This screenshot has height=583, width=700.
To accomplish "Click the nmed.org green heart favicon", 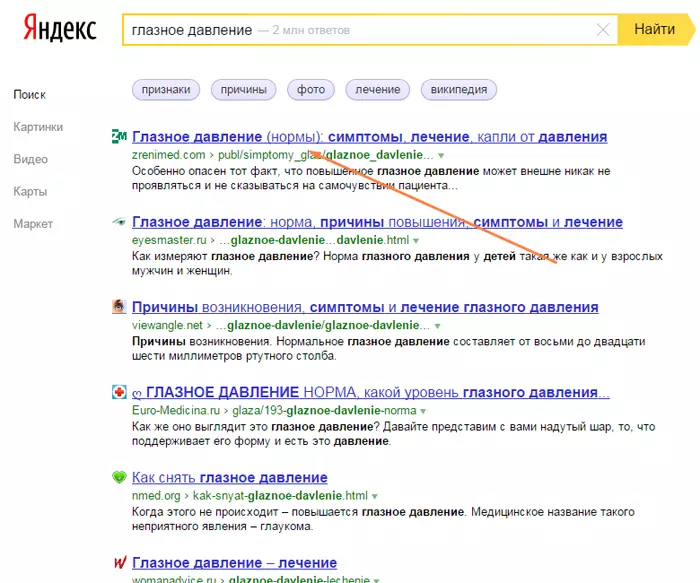I will [x=119, y=477].
